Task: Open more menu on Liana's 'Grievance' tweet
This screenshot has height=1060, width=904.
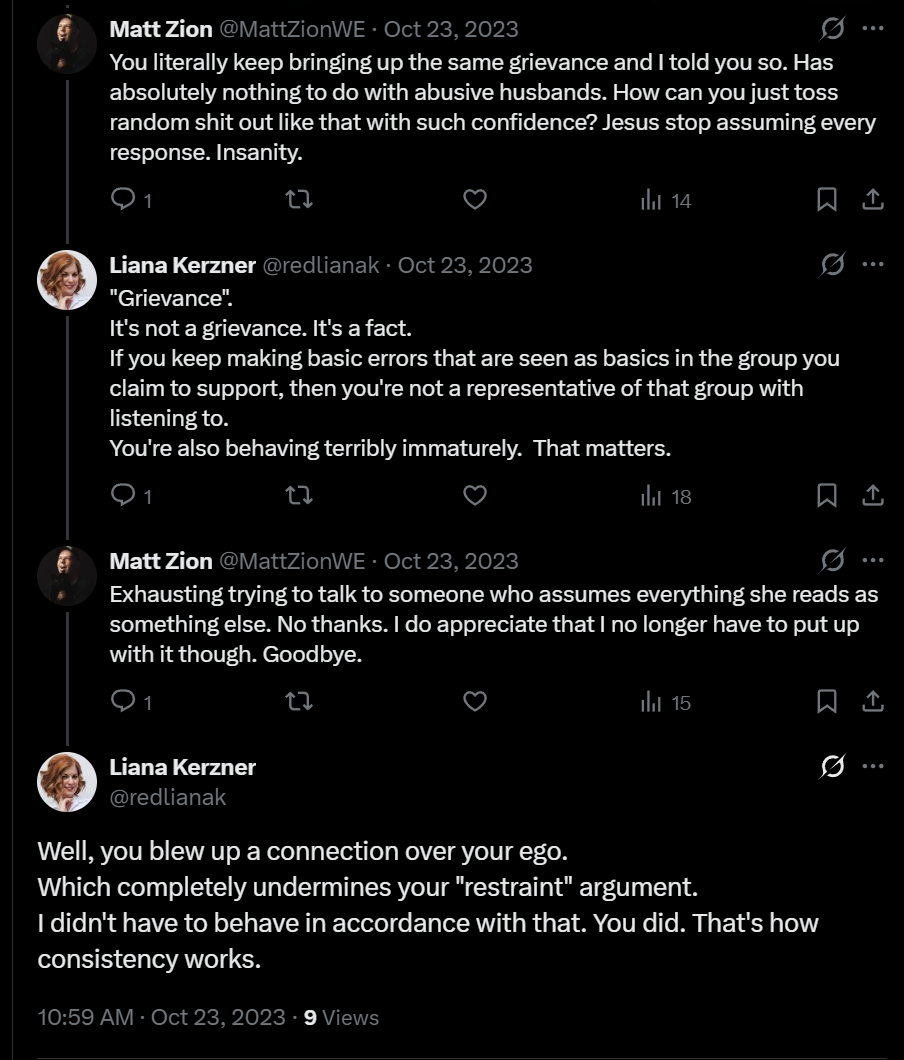Action: [x=873, y=264]
